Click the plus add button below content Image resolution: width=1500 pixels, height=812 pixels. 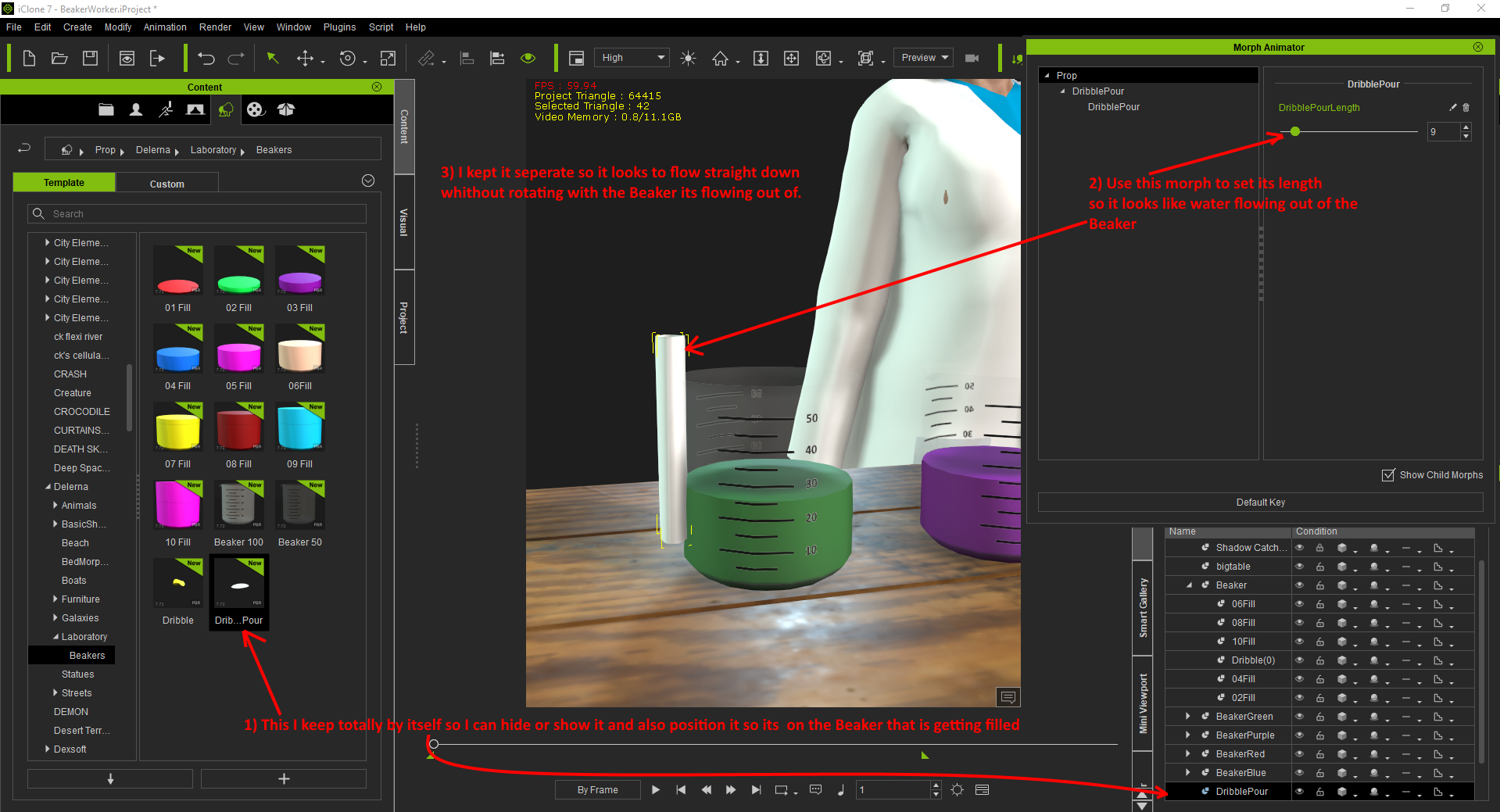tap(284, 778)
